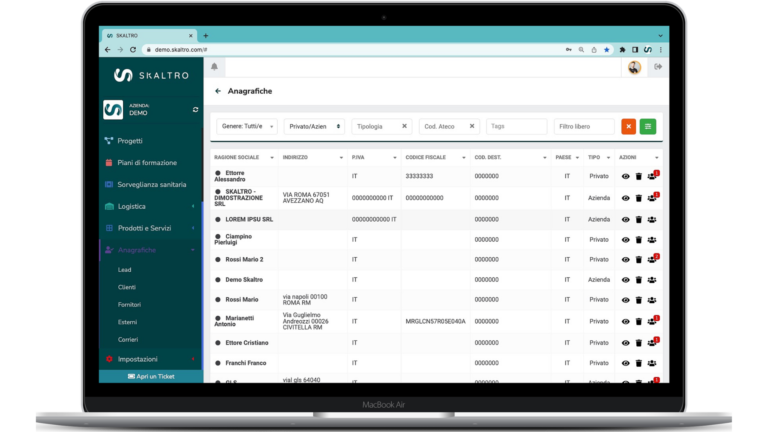View details of LOREM IPSU SRL

coord(625,220)
